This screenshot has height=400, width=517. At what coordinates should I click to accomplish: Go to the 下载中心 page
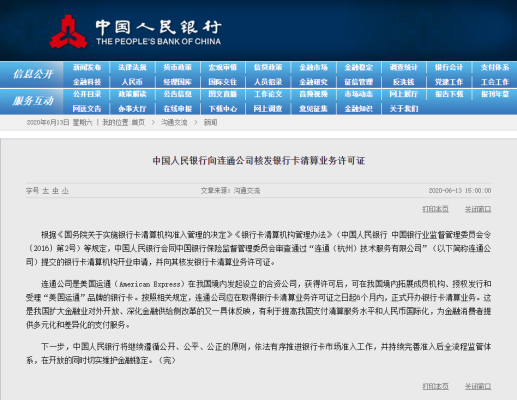coord(223,109)
